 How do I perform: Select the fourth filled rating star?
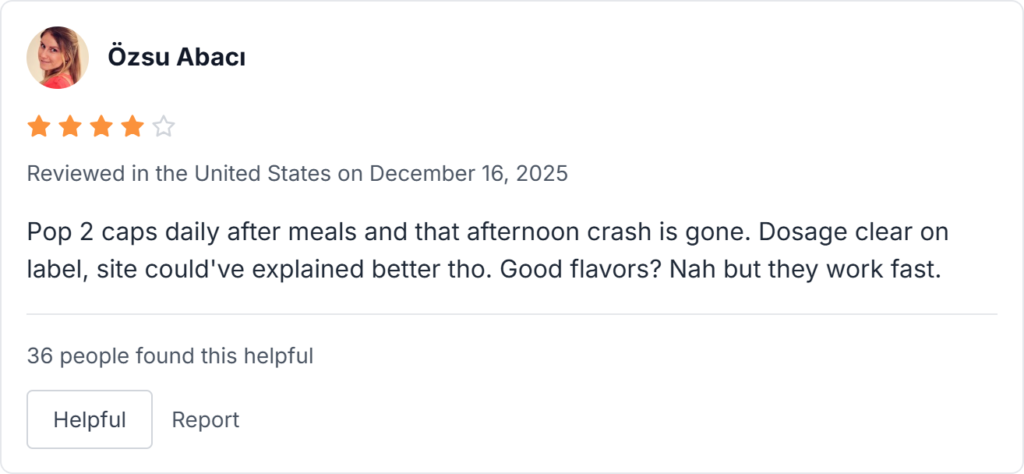[132, 127]
